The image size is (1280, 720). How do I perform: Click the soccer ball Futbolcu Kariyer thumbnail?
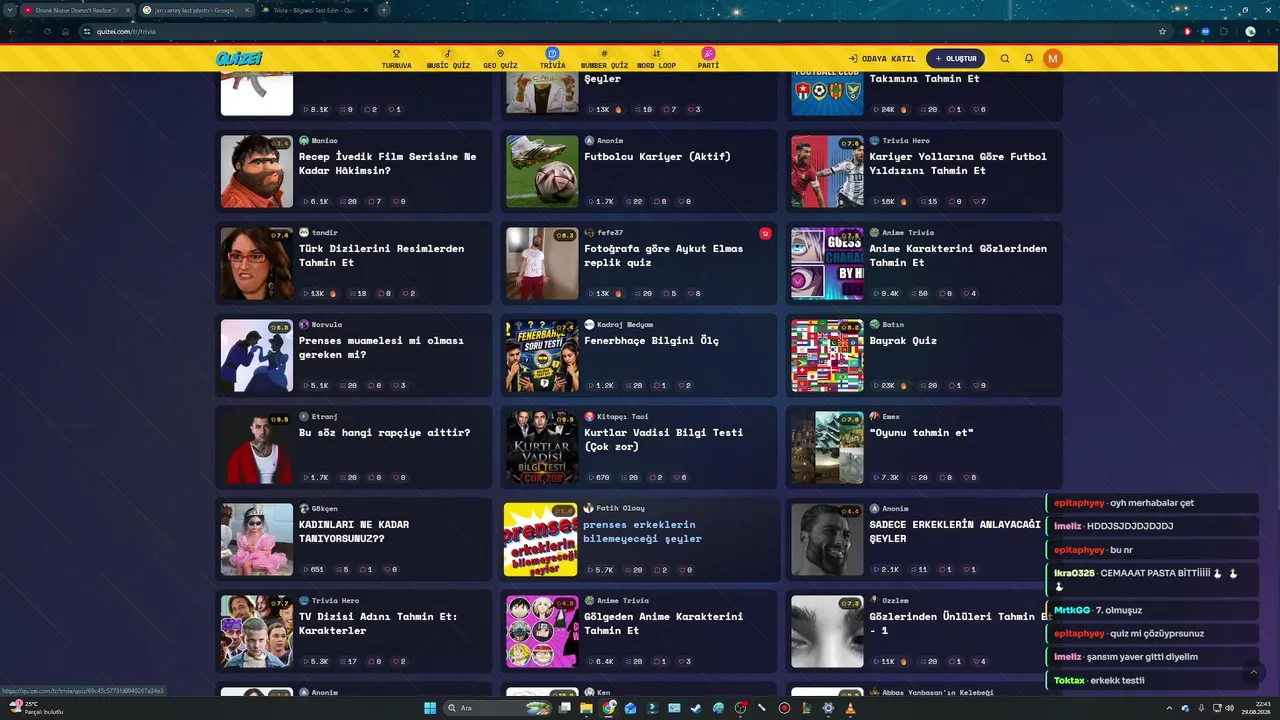pyautogui.click(x=542, y=172)
